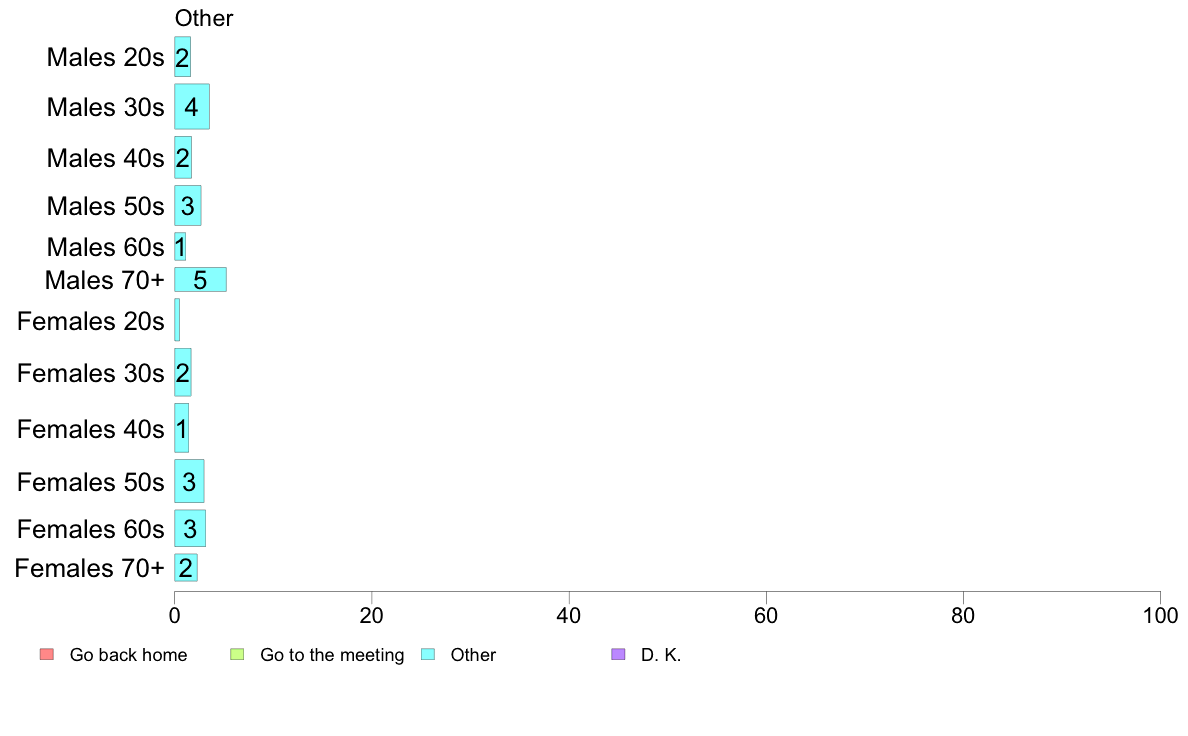Select the Males 70+ bar labeled 5
Viewport: 1188px width, 736px height.
tap(200, 280)
